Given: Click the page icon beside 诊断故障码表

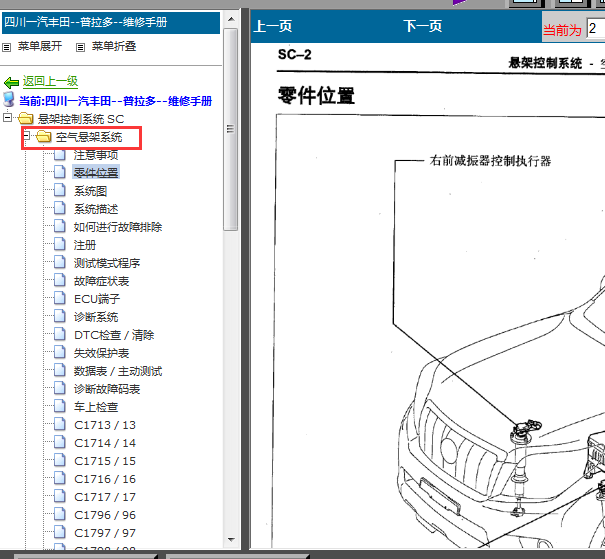Looking at the screenshot, I should tap(59, 387).
